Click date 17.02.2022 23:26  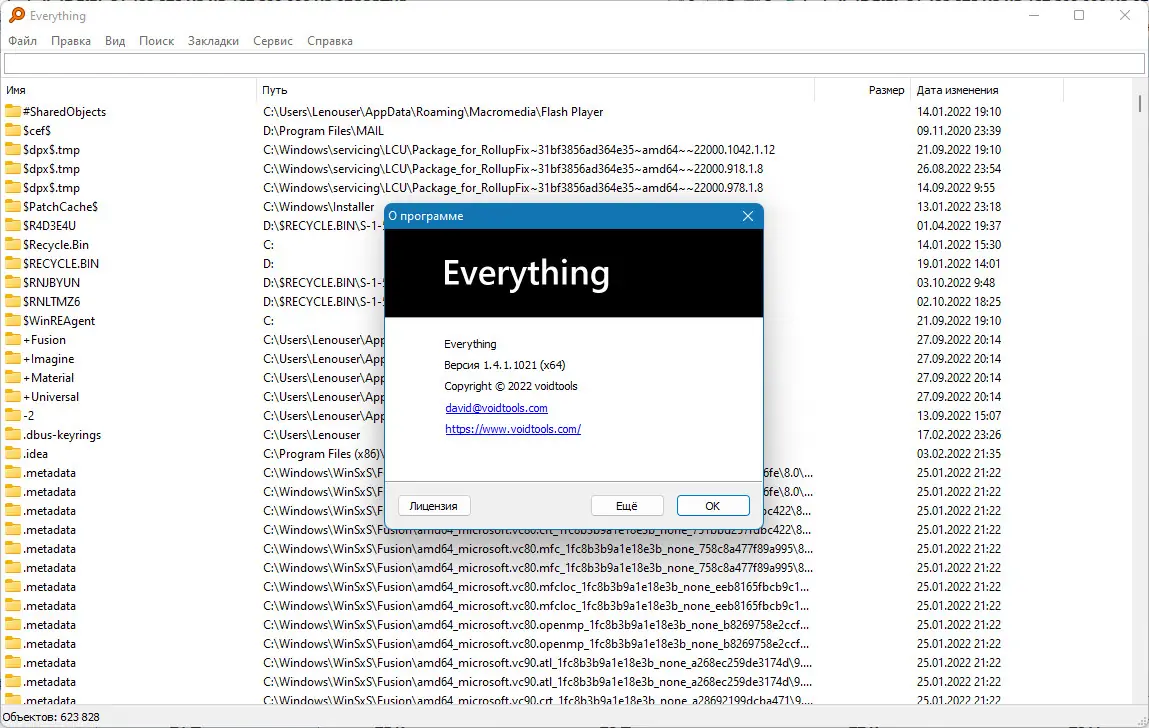pyautogui.click(x=958, y=435)
